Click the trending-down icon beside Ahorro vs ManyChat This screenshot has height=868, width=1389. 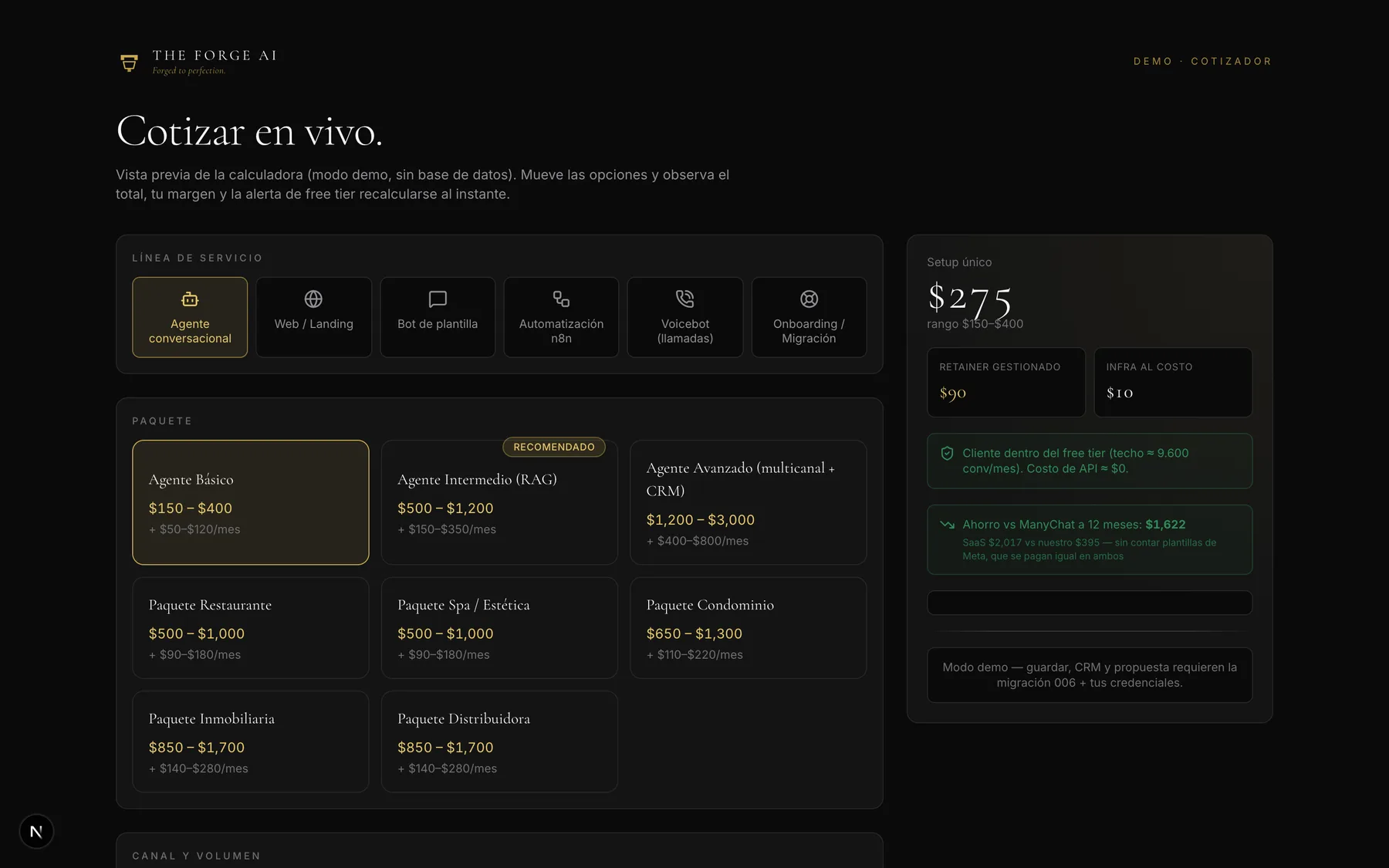click(x=947, y=525)
